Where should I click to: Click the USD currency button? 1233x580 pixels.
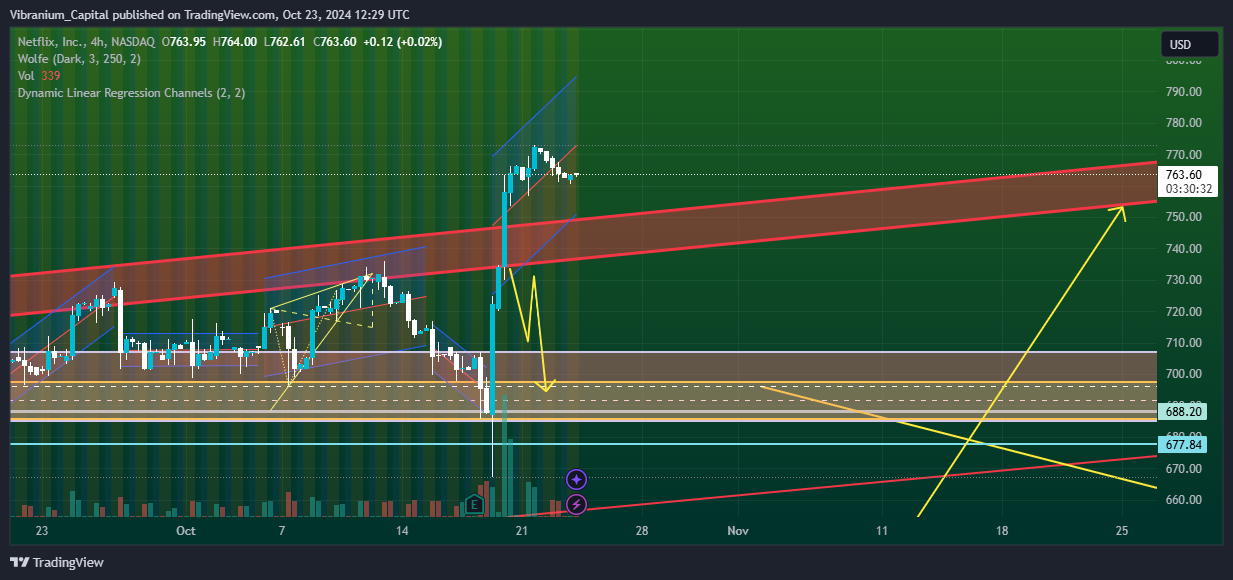point(1189,45)
